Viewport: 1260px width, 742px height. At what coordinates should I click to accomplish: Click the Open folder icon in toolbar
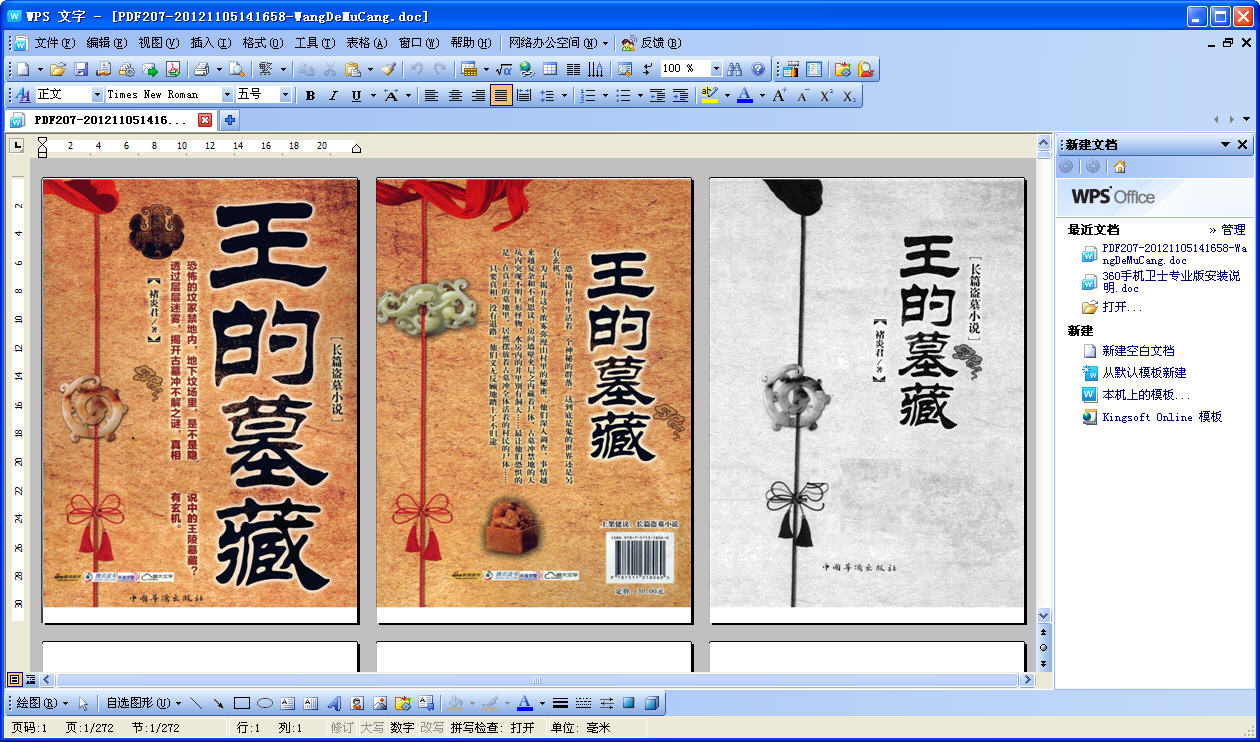pyautogui.click(x=58, y=69)
